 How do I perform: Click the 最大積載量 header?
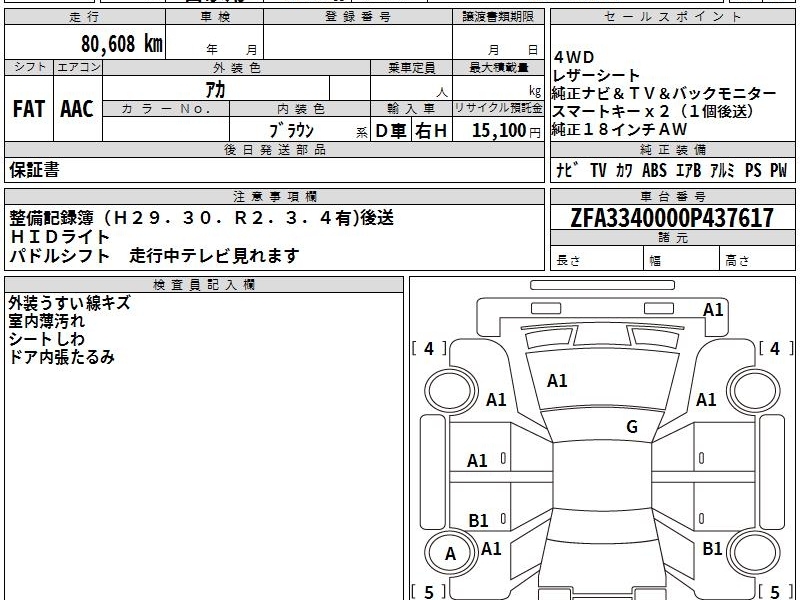[x=498, y=68]
